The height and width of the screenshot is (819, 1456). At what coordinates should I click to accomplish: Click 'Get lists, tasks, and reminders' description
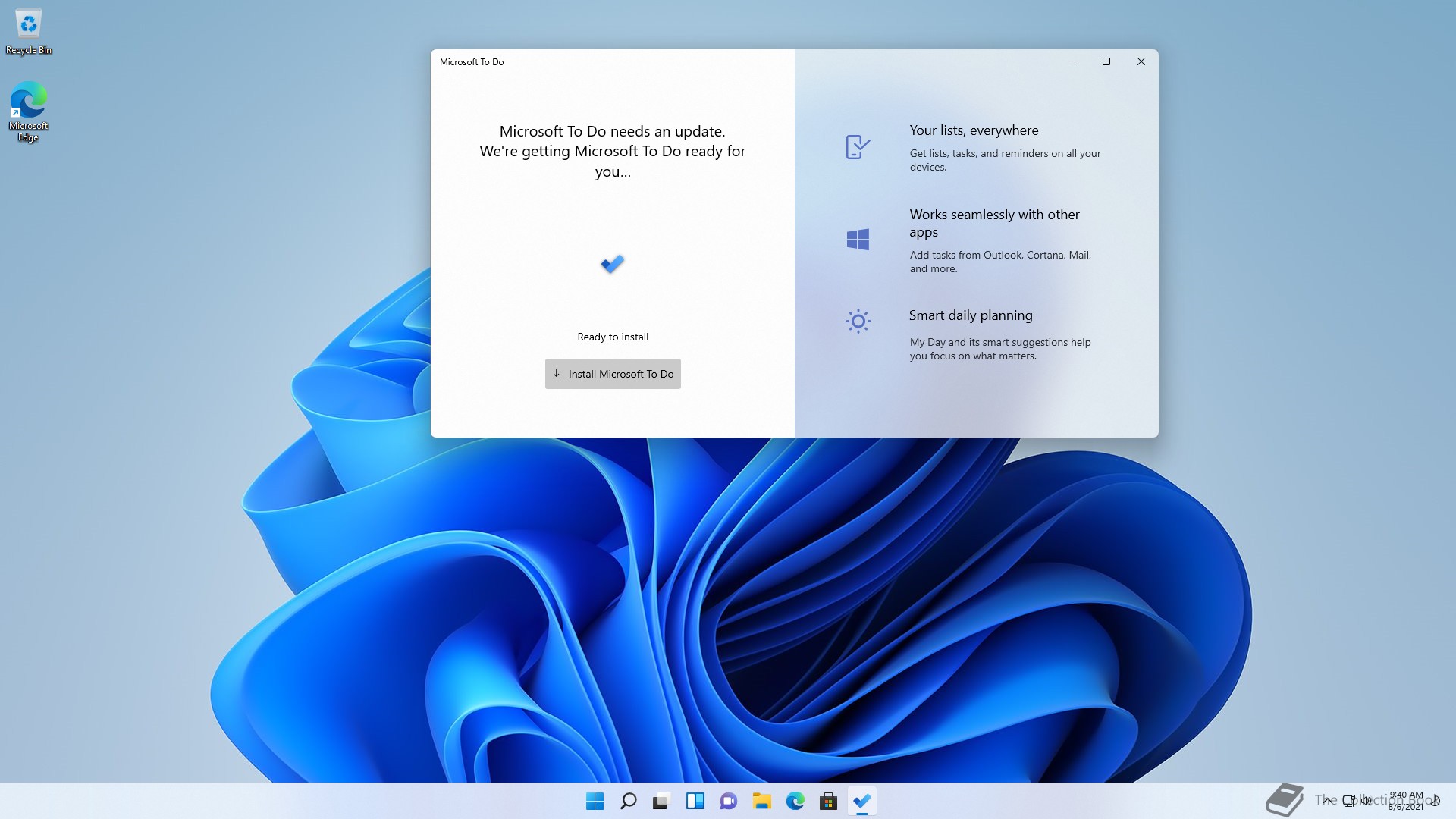pyautogui.click(x=1005, y=160)
